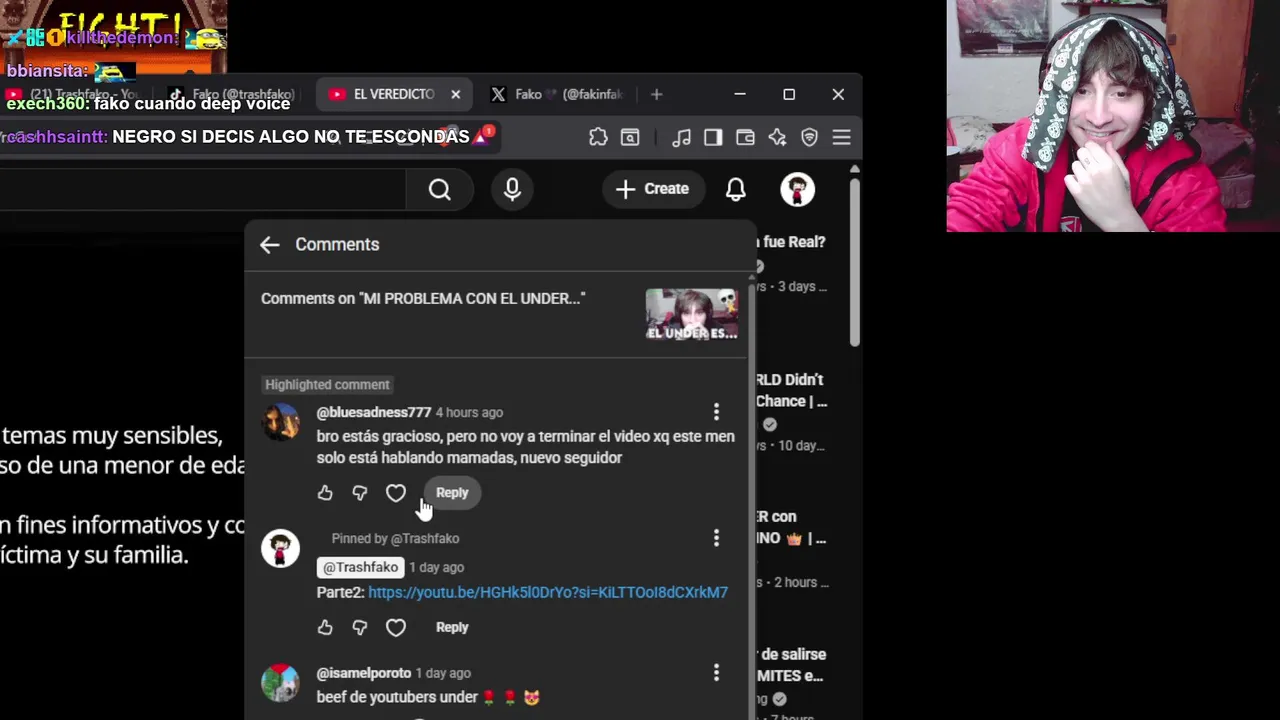The height and width of the screenshot is (720, 1280).
Task: Switch to the Fako X browser tab
Action: (x=558, y=94)
